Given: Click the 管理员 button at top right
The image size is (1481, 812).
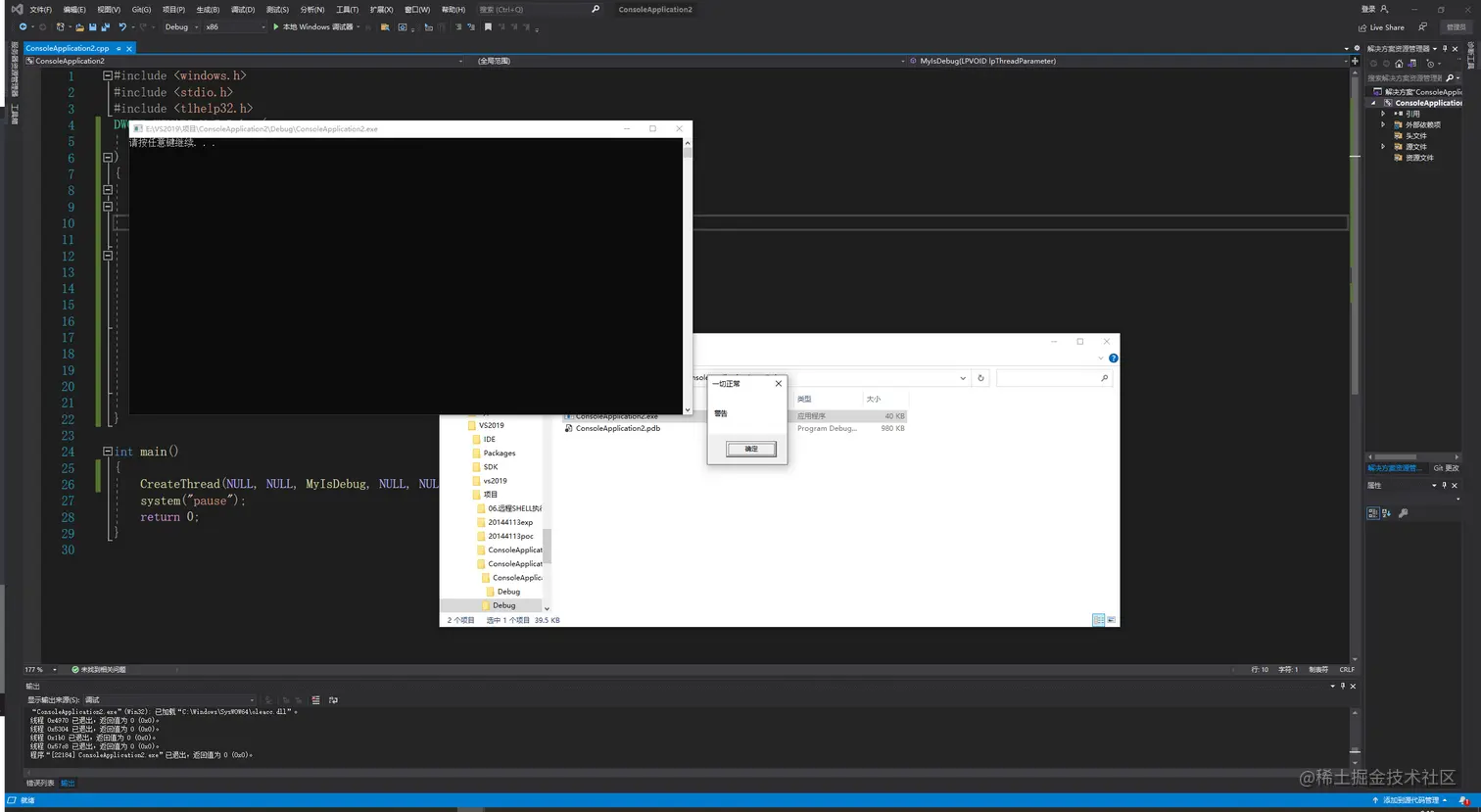Looking at the screenshot, I should (x=1457, y=27).
